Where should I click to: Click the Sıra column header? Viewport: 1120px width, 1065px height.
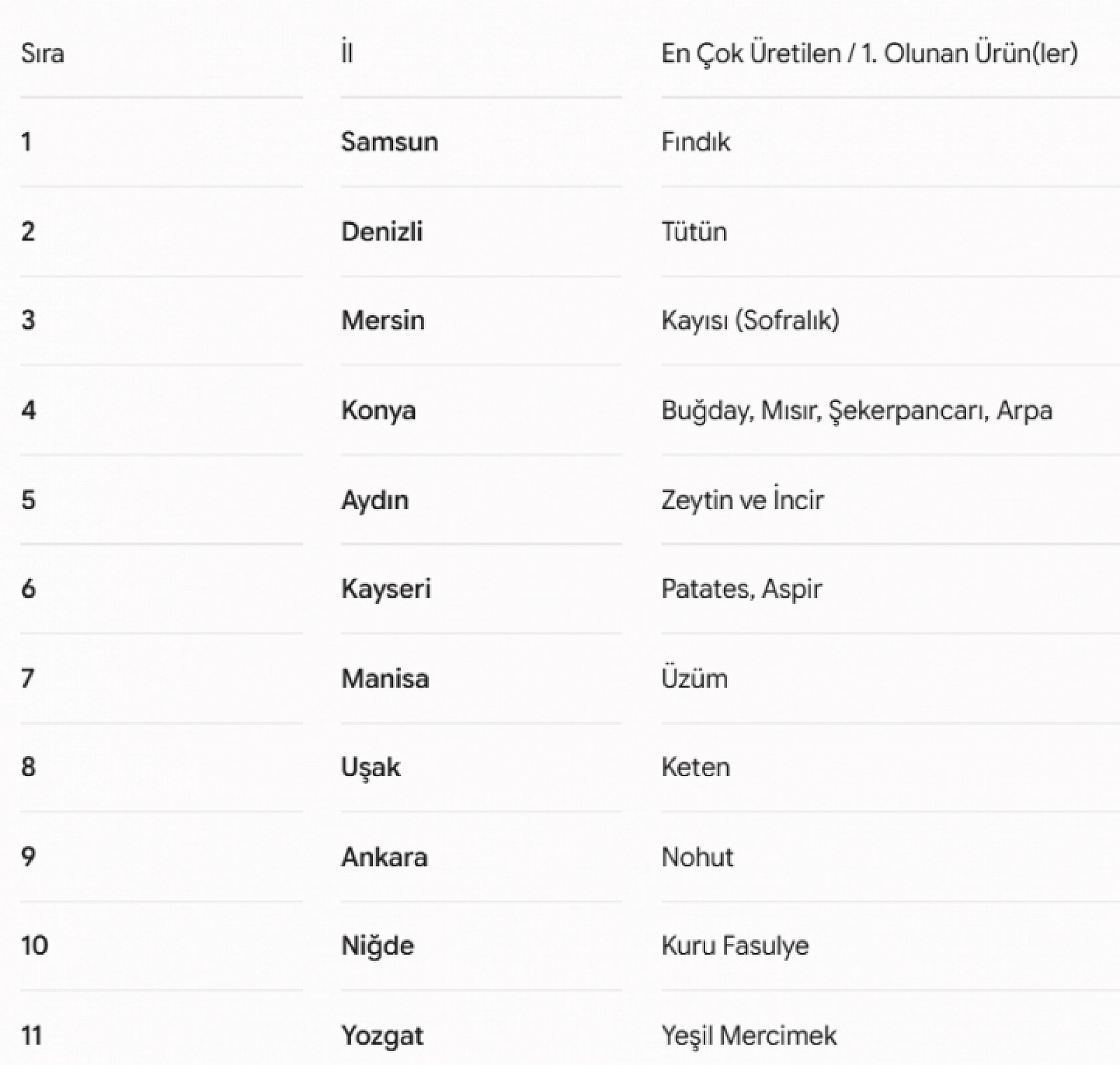43,53
